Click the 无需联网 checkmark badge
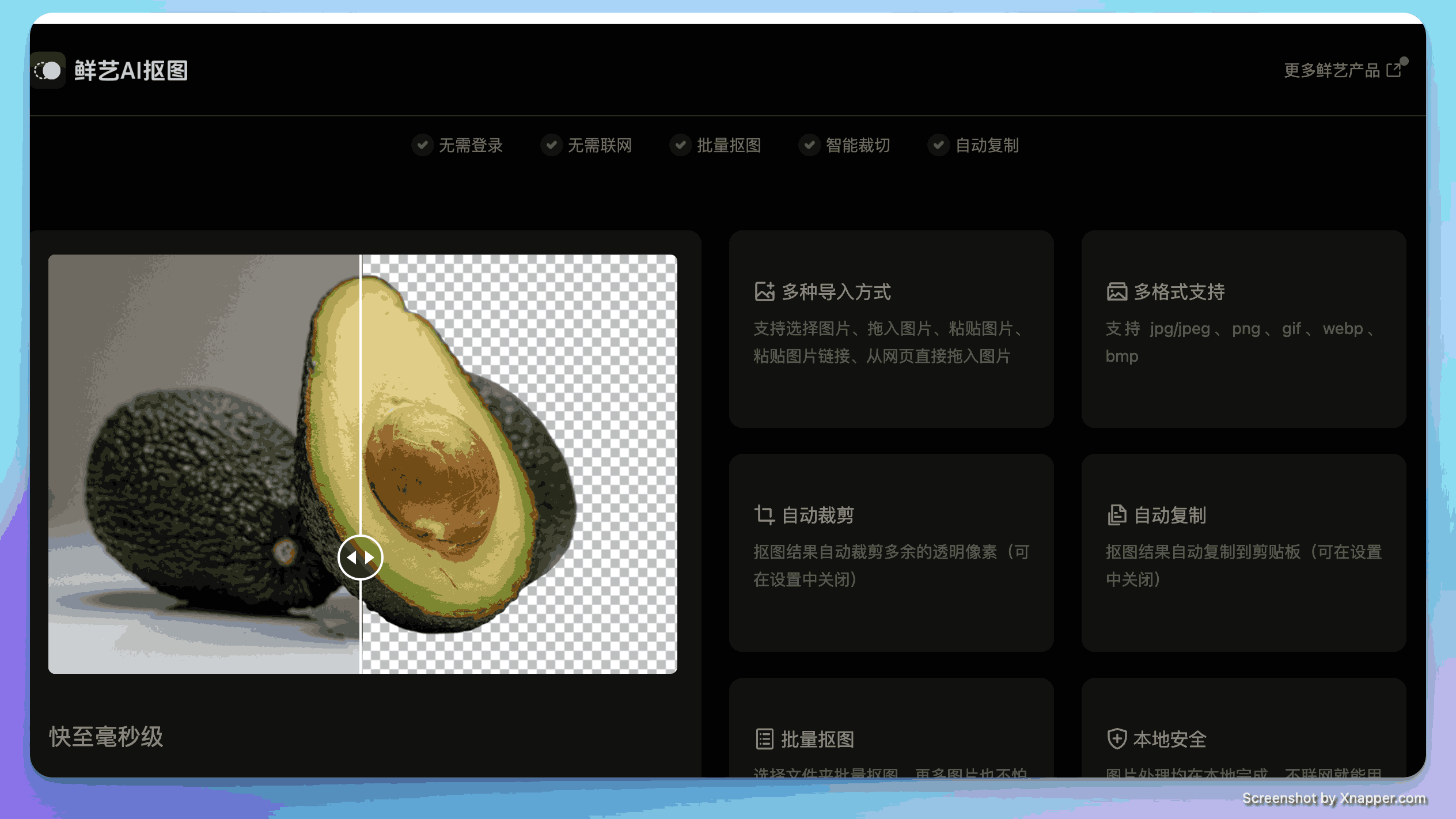1456x819 pixels. [x=551, y=145]
